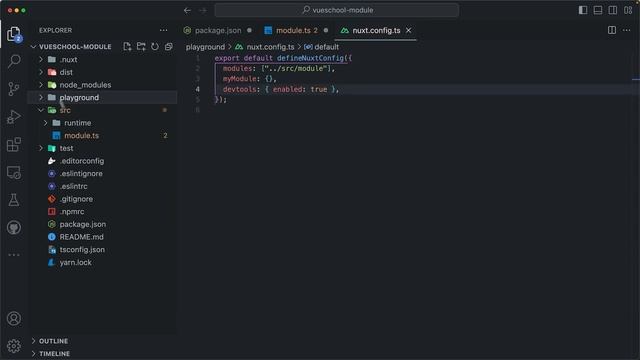640x360 pixels.
Task: Customize the editor layout
Action: click(x=628, y=10)
